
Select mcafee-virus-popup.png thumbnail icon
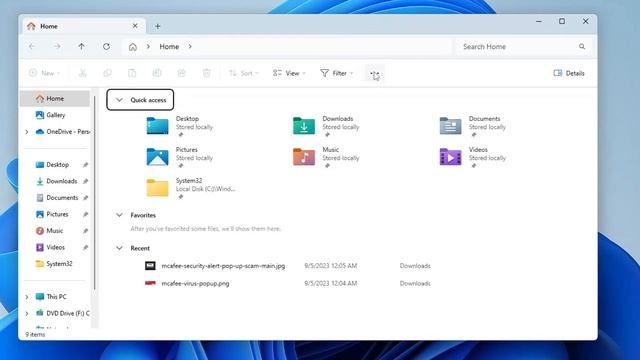tap(150, 283)
